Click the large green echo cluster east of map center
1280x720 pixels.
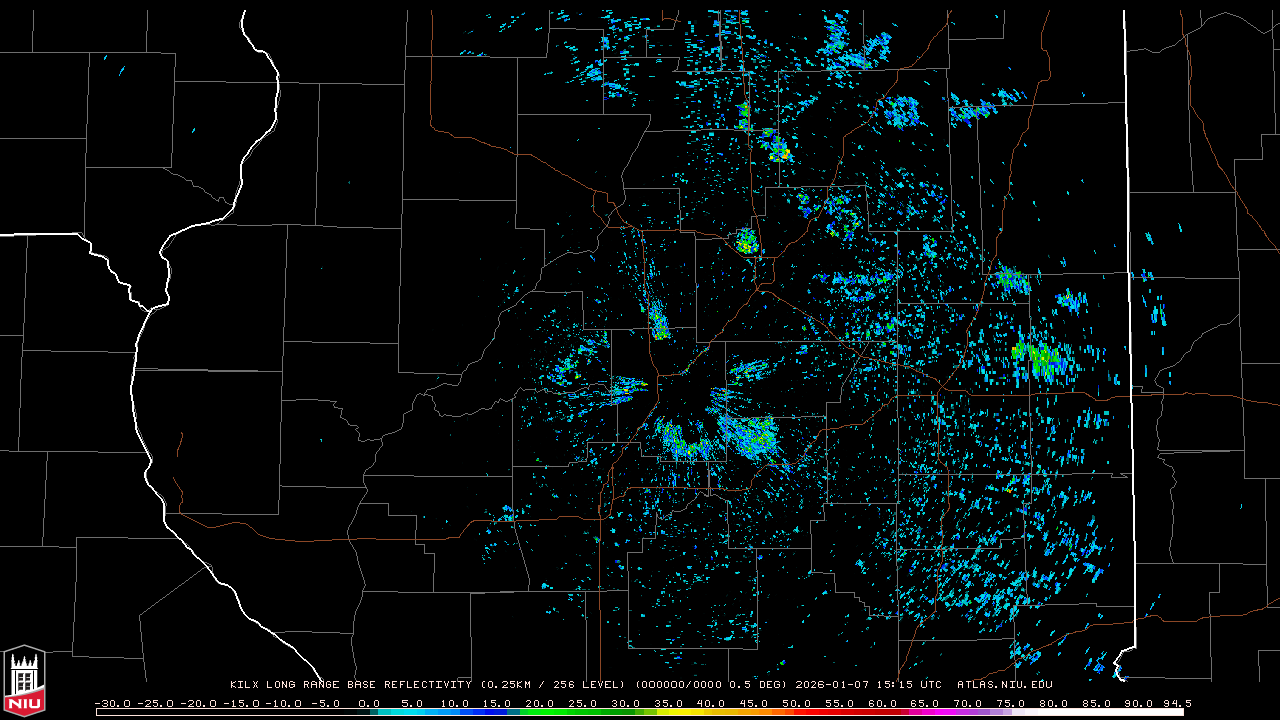[1038, 357]
